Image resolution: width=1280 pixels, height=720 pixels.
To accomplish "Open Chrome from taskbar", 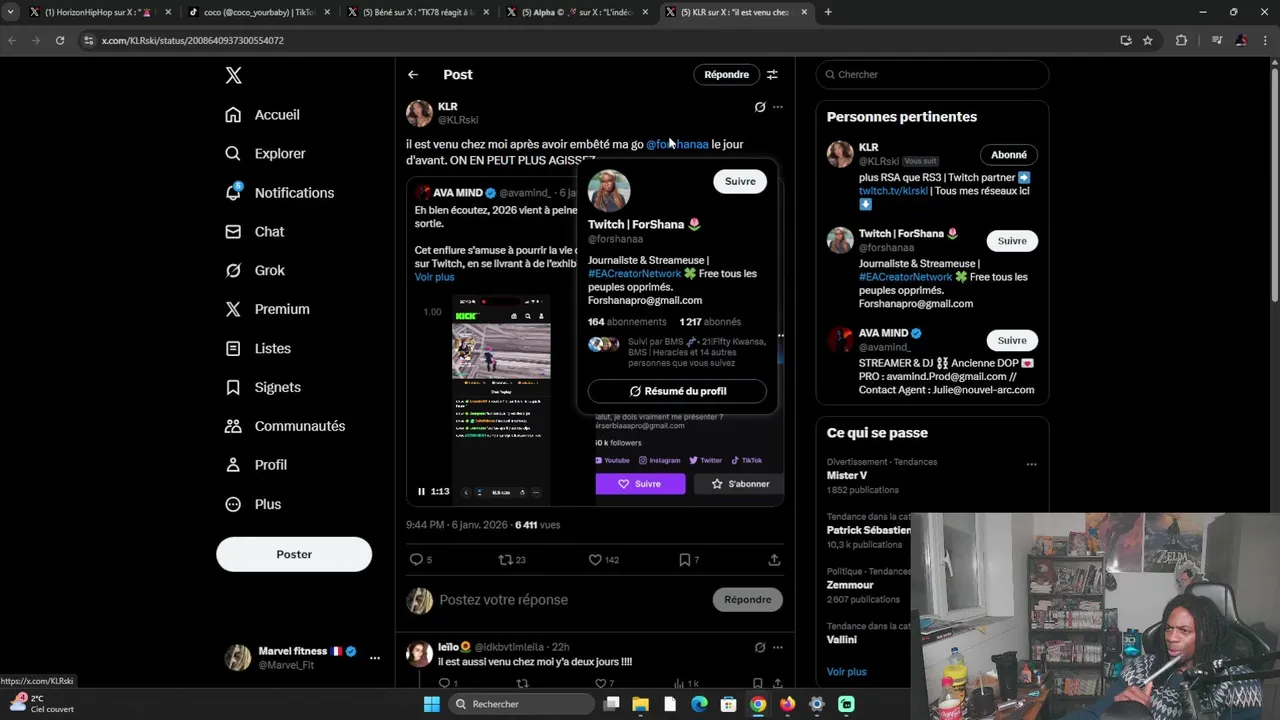I will point(758,704).
